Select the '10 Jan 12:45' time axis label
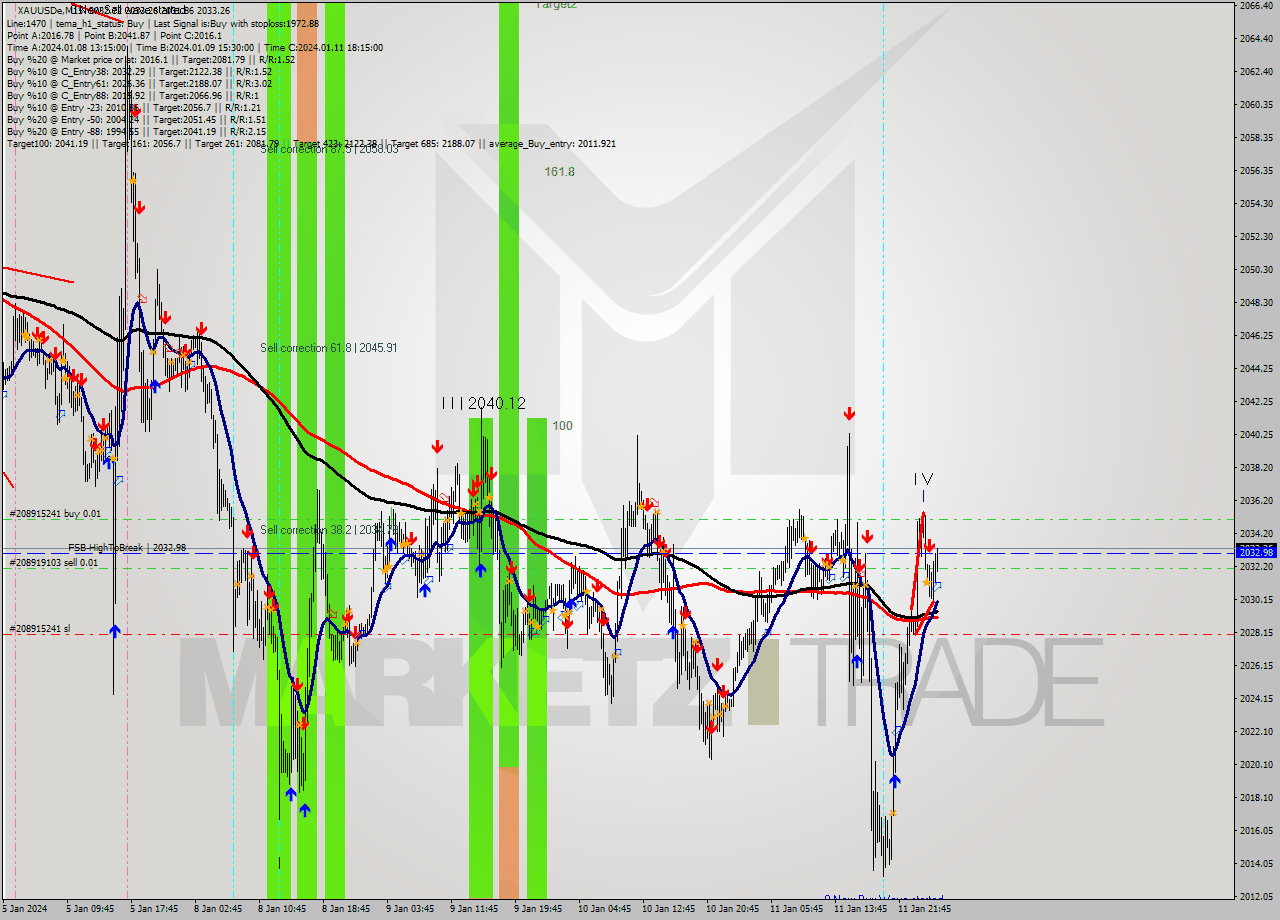 coord(668,909)
